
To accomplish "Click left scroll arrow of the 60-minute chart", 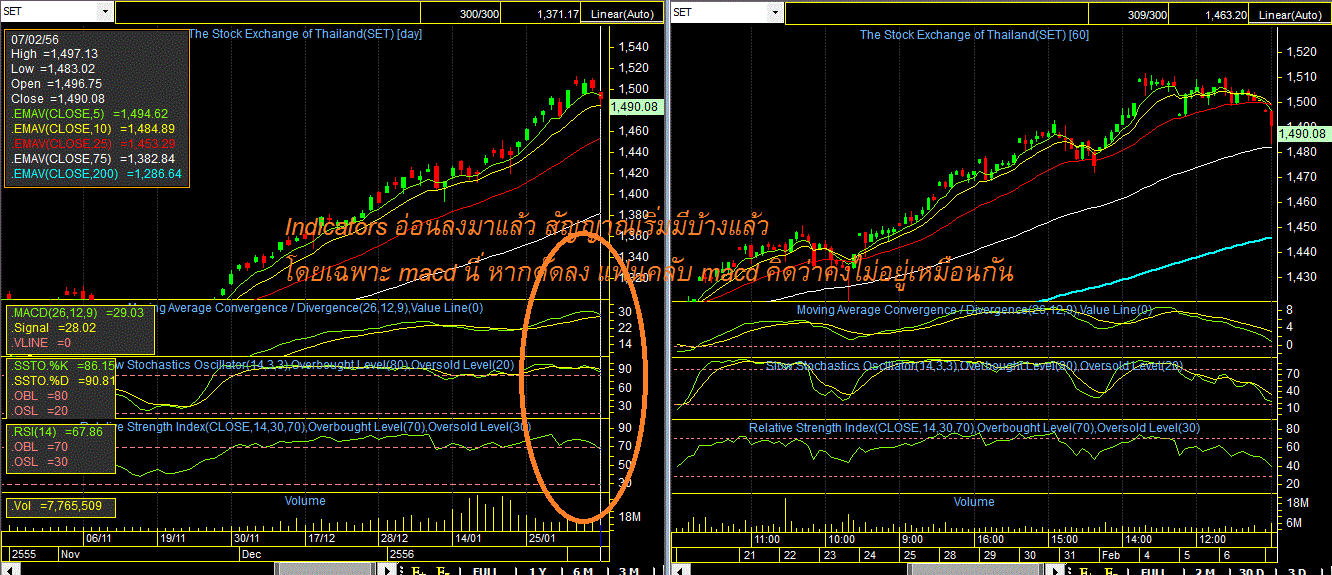I will coord(679,570).
